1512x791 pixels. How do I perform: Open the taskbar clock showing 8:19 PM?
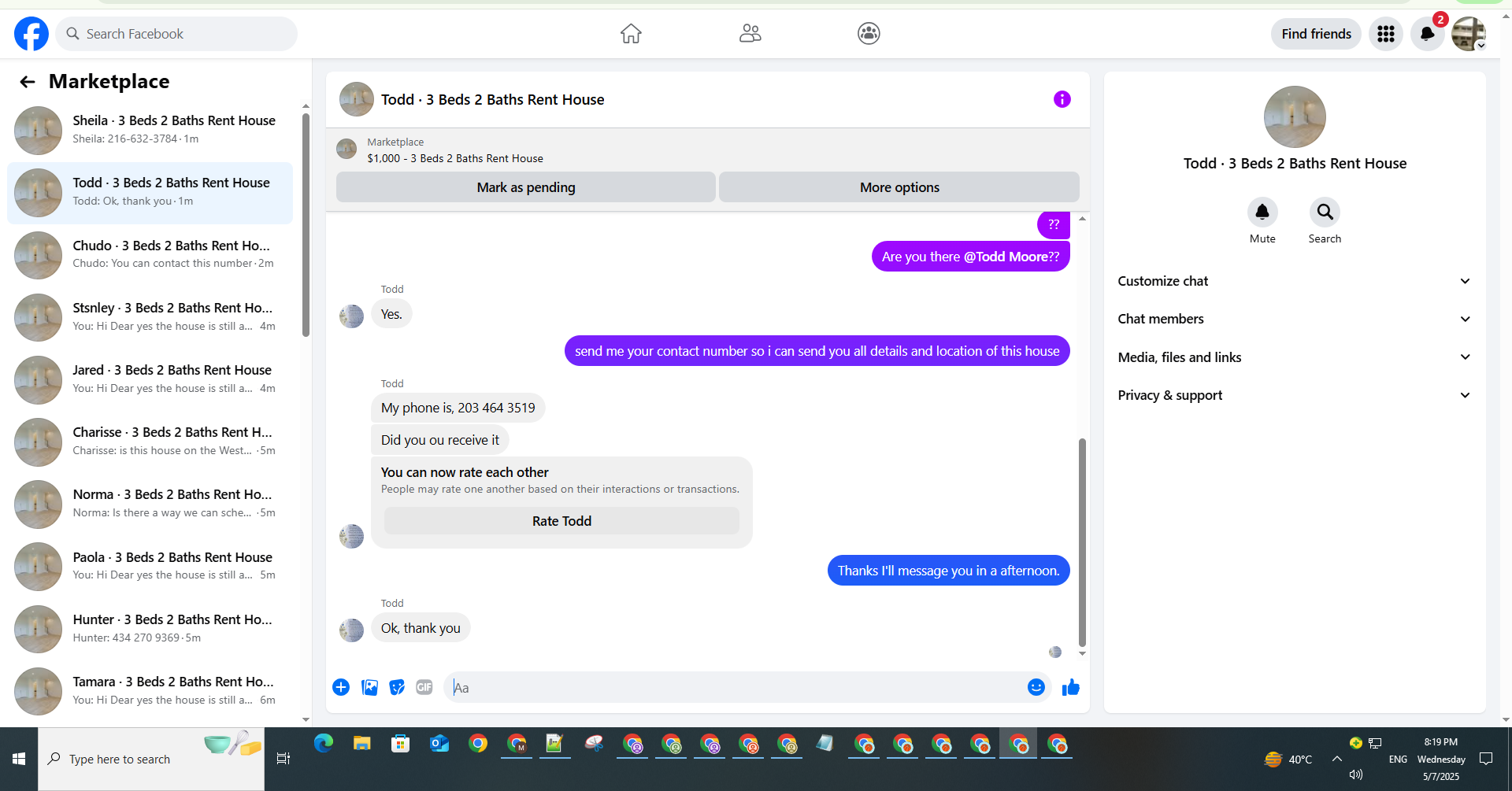click(x=1441, y=759)
